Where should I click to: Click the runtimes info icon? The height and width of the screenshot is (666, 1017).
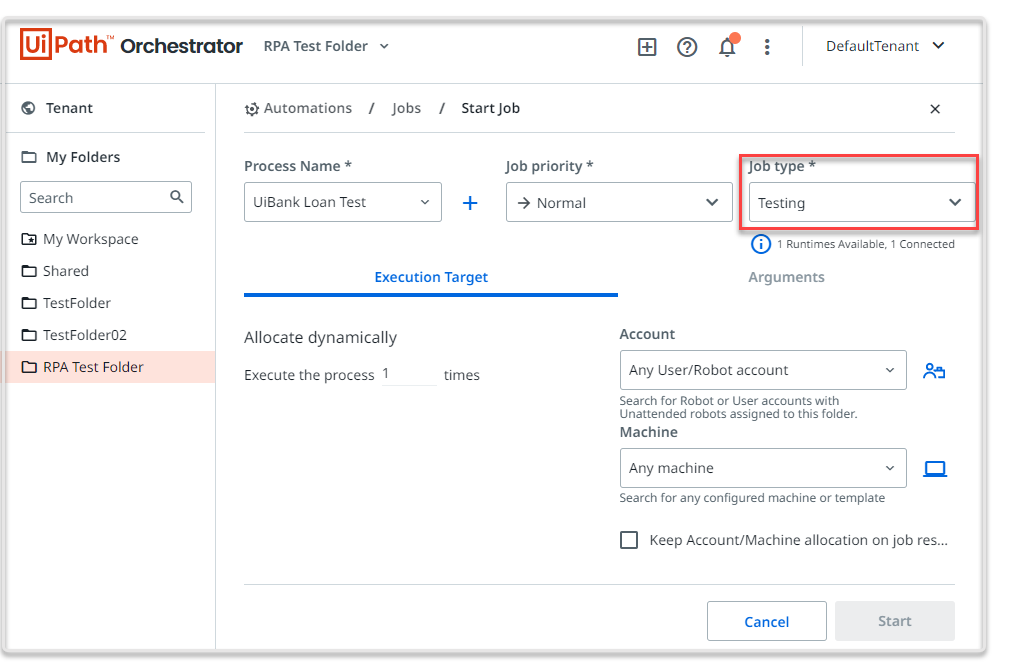(x=761, y=244)
